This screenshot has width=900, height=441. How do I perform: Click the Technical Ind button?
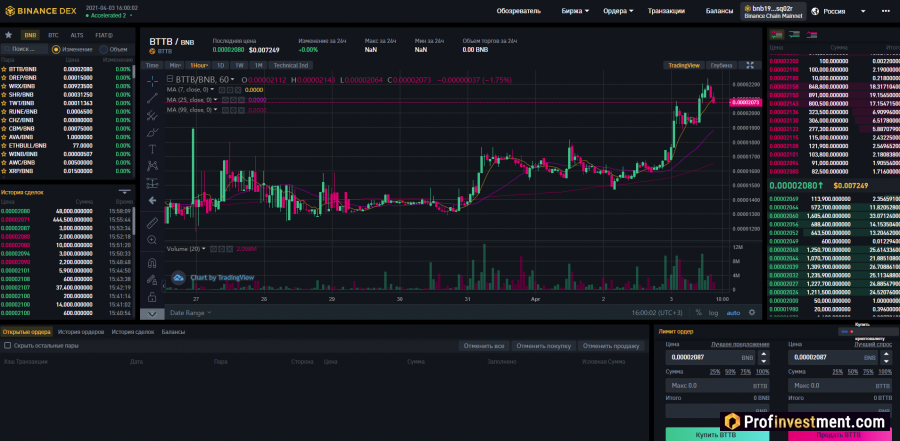click(291, 65)
